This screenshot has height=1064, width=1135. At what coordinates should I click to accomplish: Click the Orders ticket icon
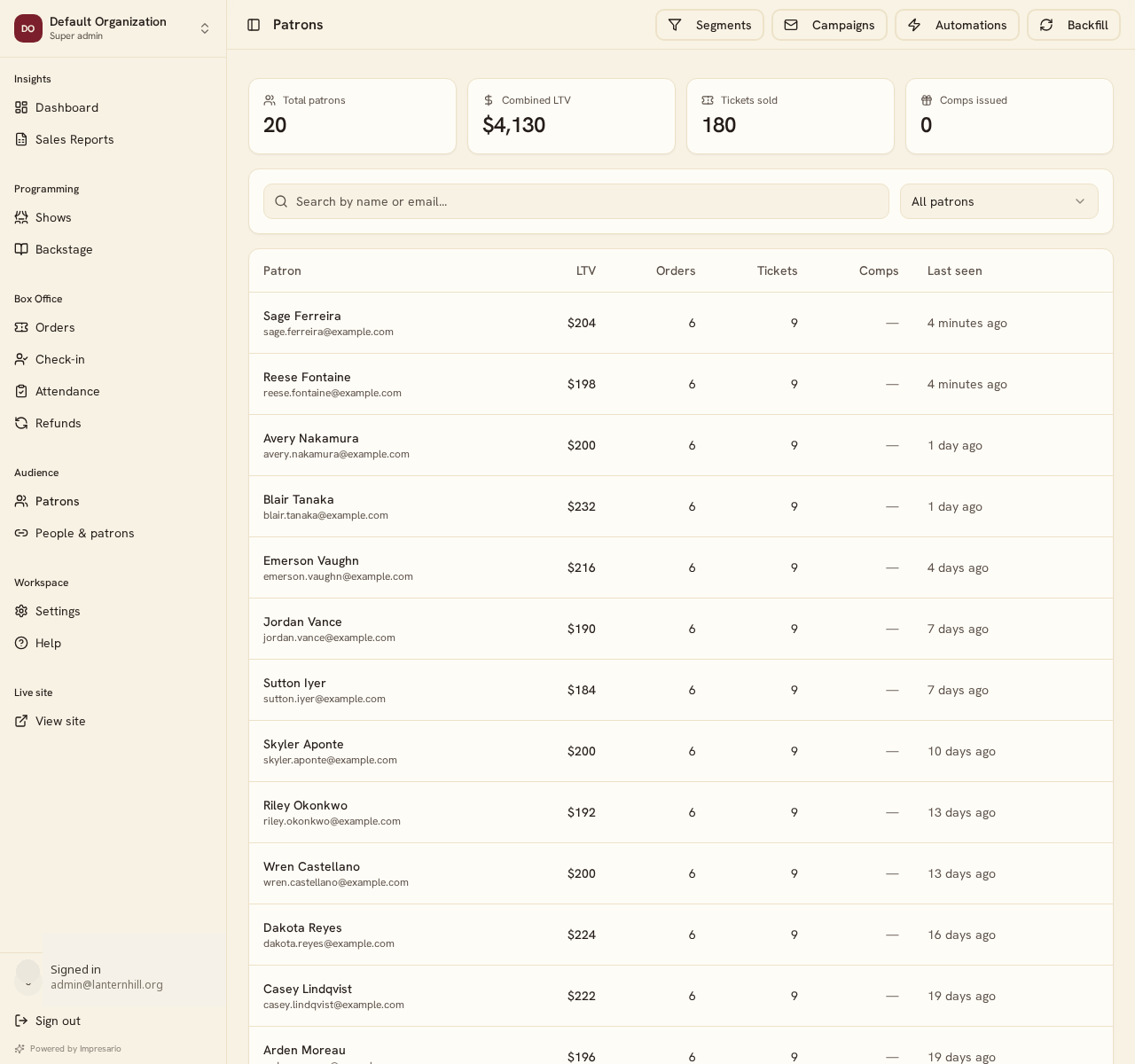point(21,327)
